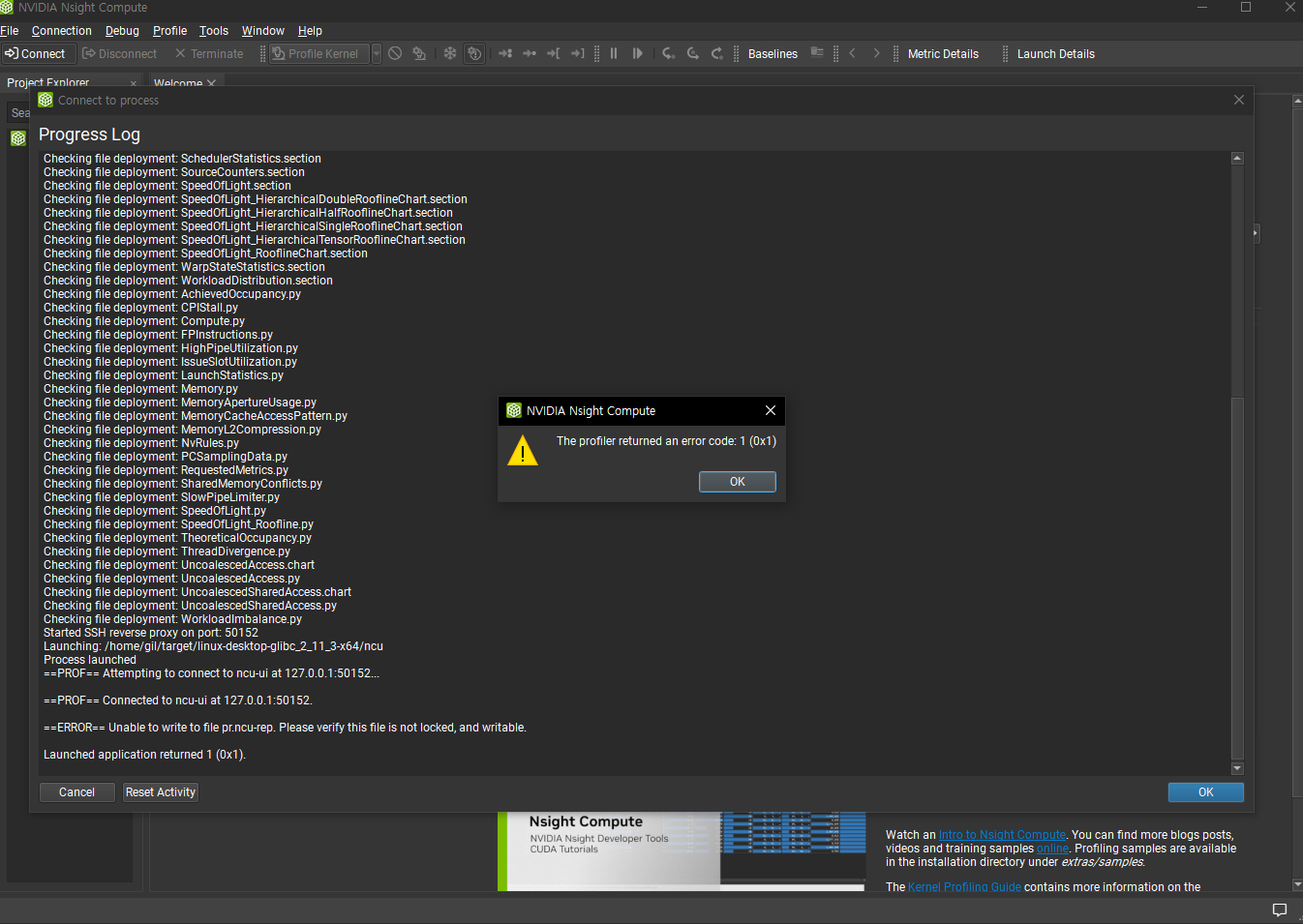Viewport: 1303px width, 924px height.
Task: Click the 'Started SSH reverse proxy on port: 50152' line
Action: tap(151, 633)
